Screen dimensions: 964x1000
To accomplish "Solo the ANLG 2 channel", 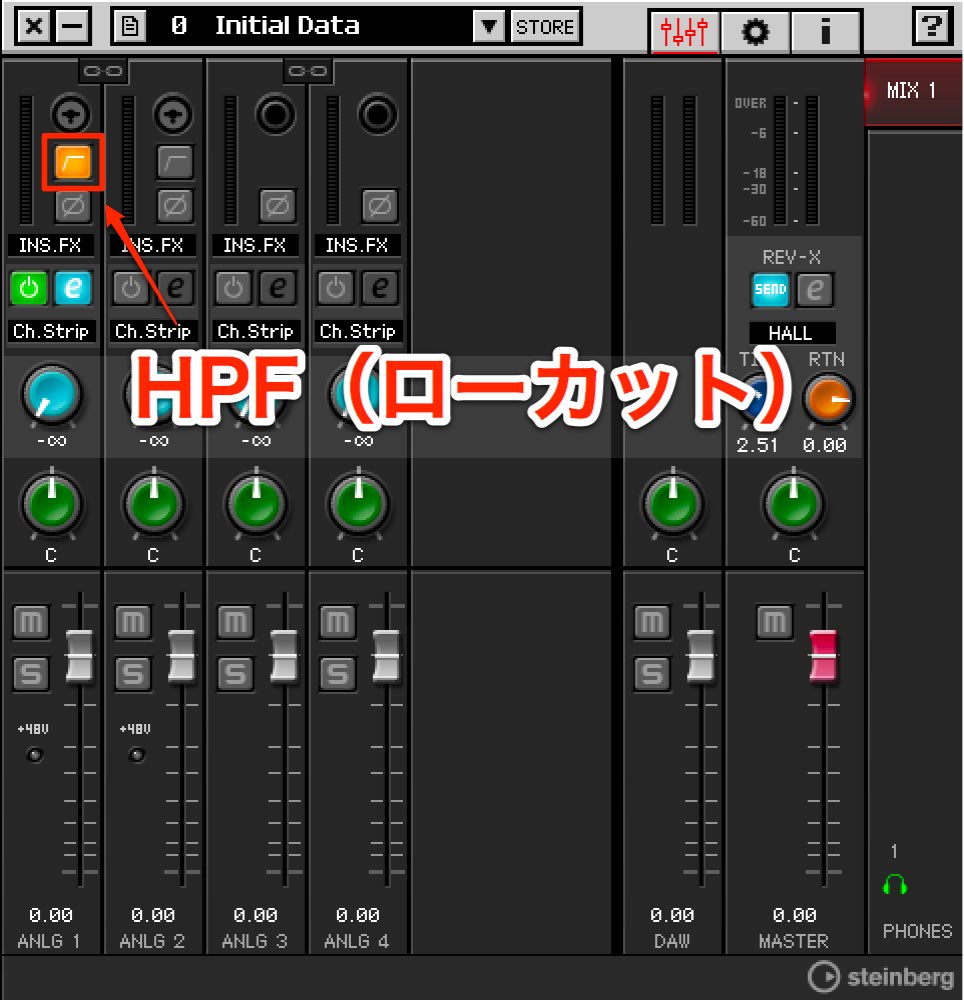I will point(133,673).
